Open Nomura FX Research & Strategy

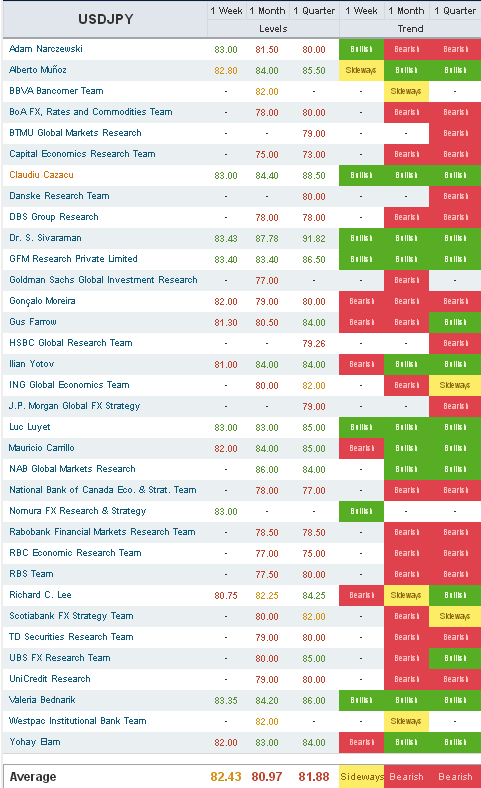tap(77, 511)
